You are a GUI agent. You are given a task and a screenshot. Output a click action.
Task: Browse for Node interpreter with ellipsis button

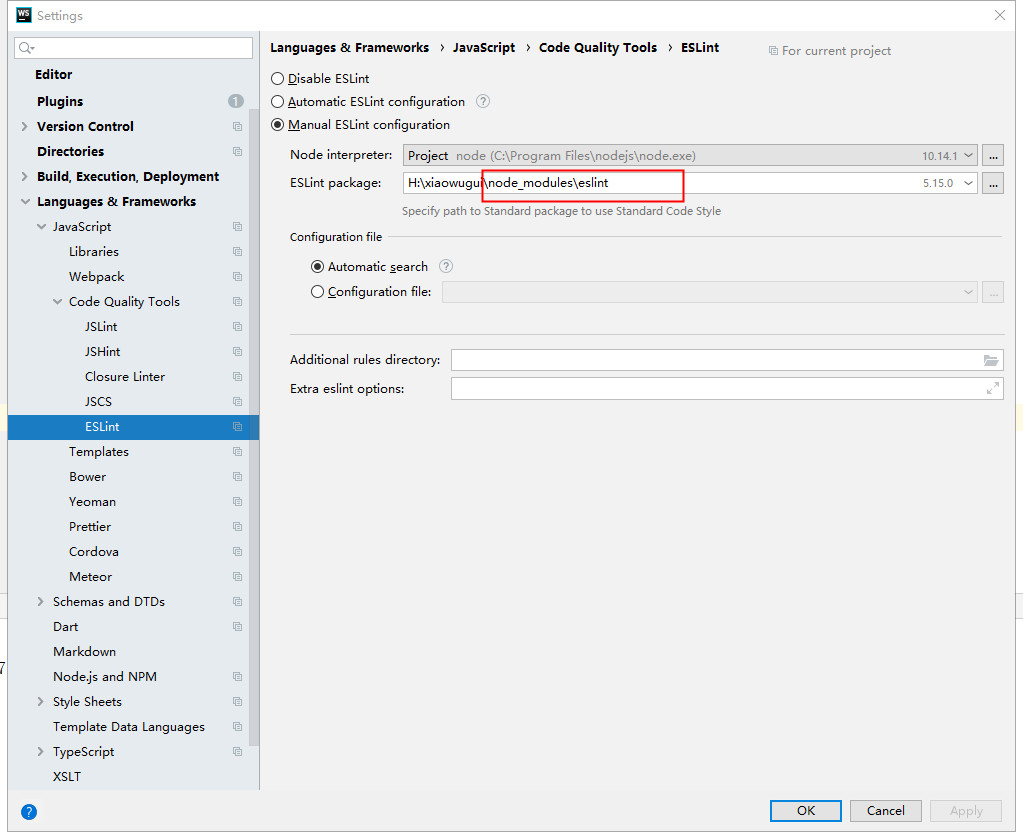point(993,155)
